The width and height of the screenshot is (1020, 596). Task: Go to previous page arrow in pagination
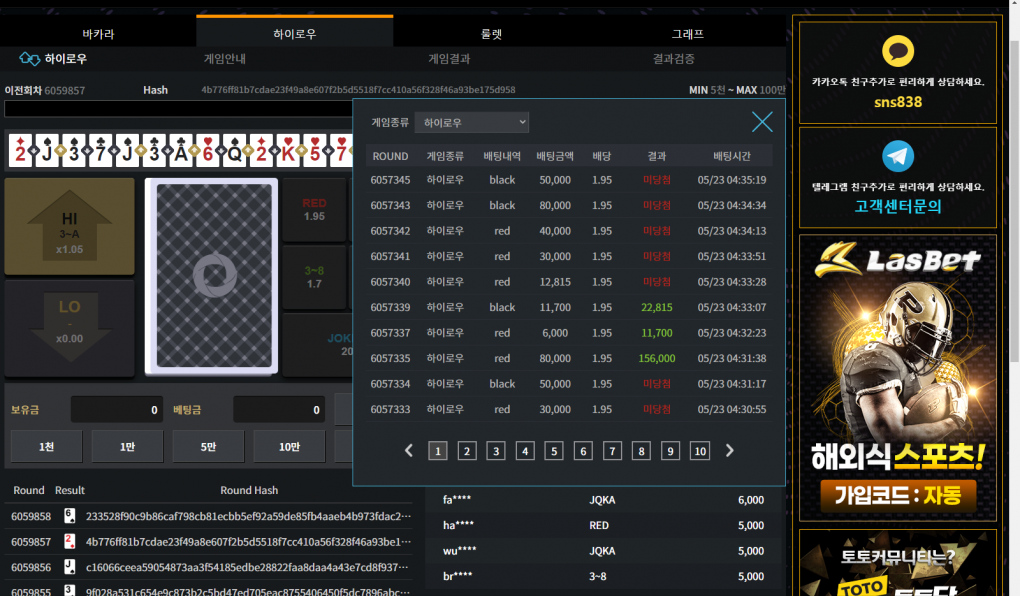[x=408, y=451]
